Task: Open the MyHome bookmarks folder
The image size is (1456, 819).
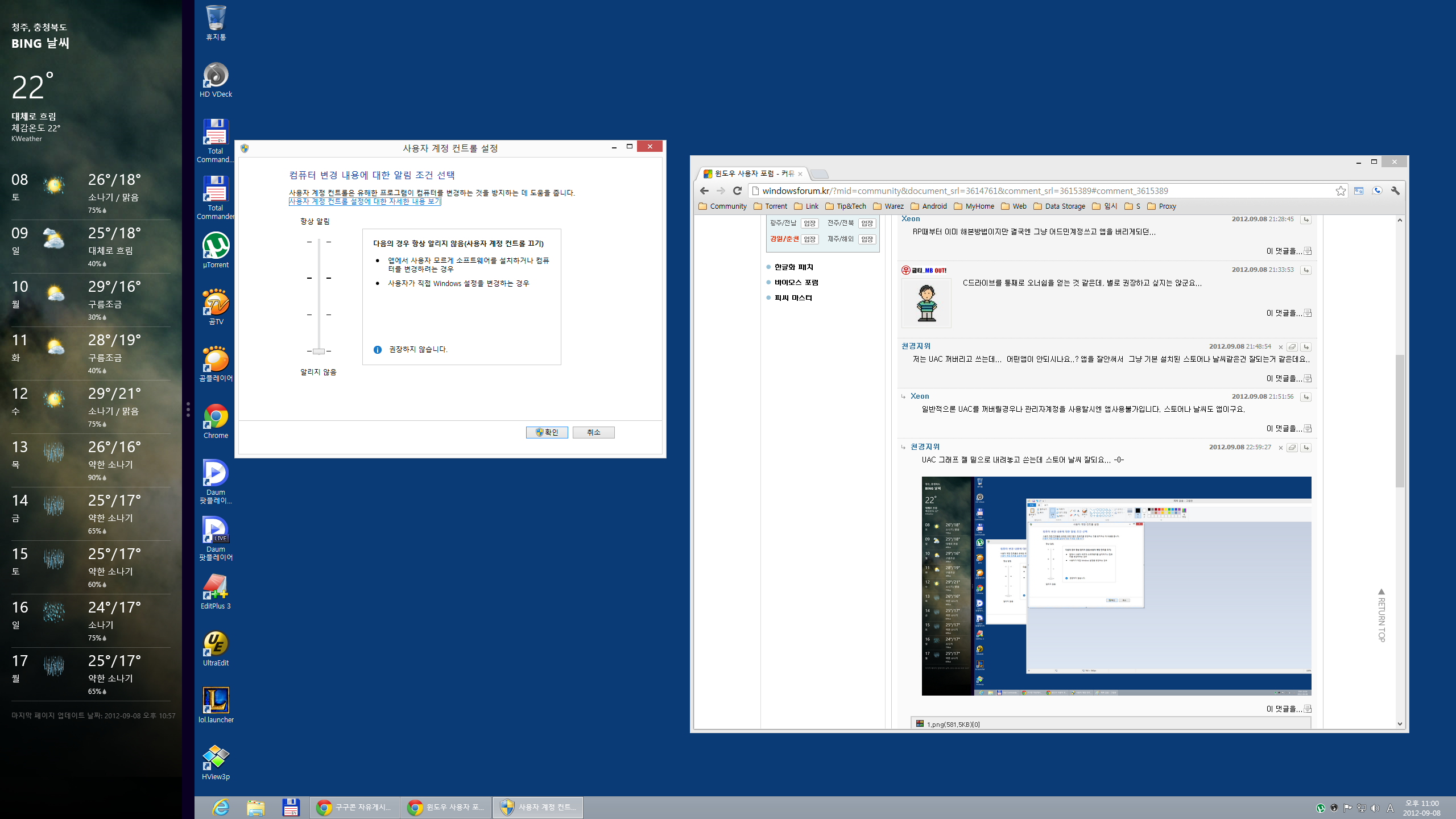Action: (x=974, y=206)
